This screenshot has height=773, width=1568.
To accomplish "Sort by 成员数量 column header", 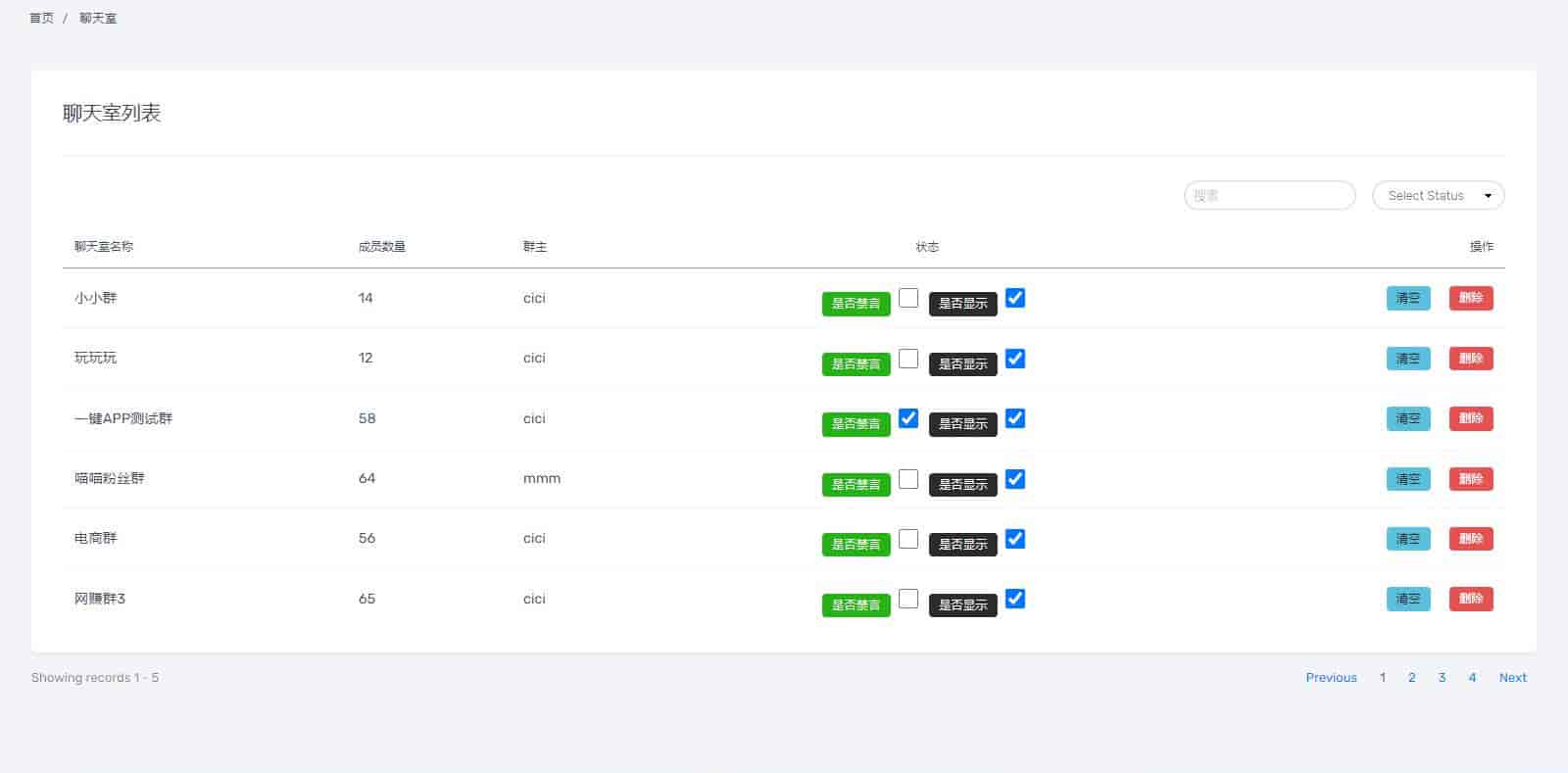I will [381, 247].
